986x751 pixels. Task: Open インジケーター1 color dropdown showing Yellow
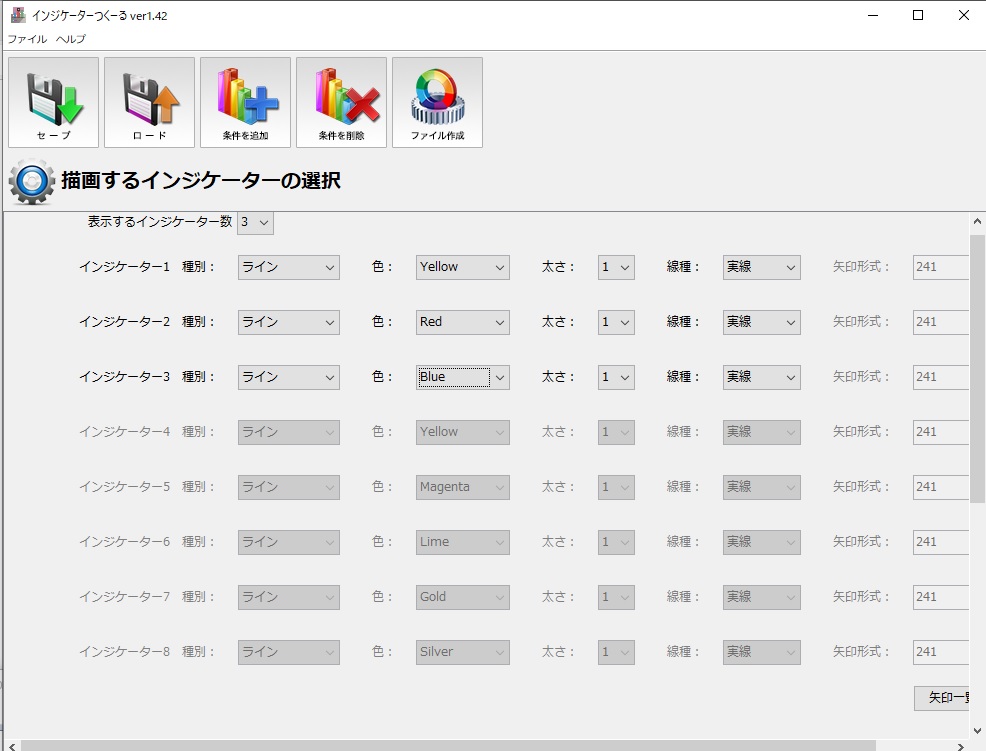[463, 267]
